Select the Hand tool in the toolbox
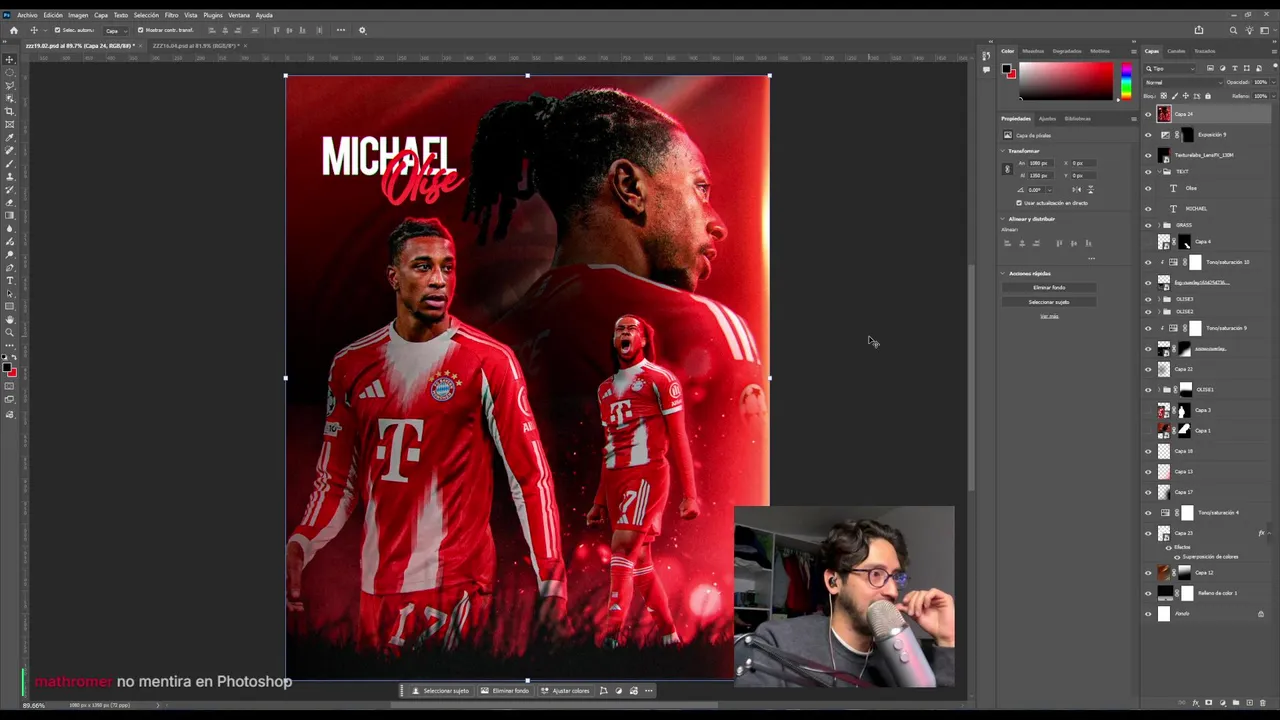The image size is (1280, 720). (10, 320)
